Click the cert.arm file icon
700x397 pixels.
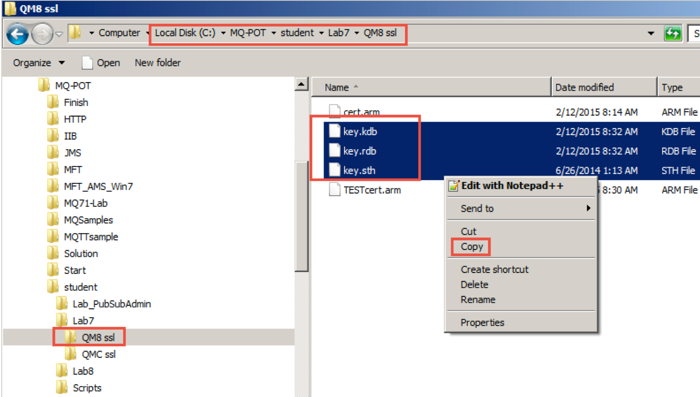[x=334, y=111]
